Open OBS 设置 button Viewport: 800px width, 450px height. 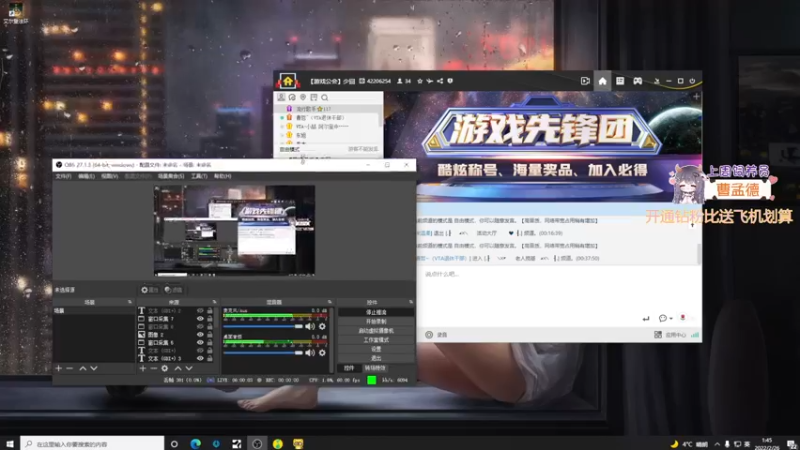point(376,349)
